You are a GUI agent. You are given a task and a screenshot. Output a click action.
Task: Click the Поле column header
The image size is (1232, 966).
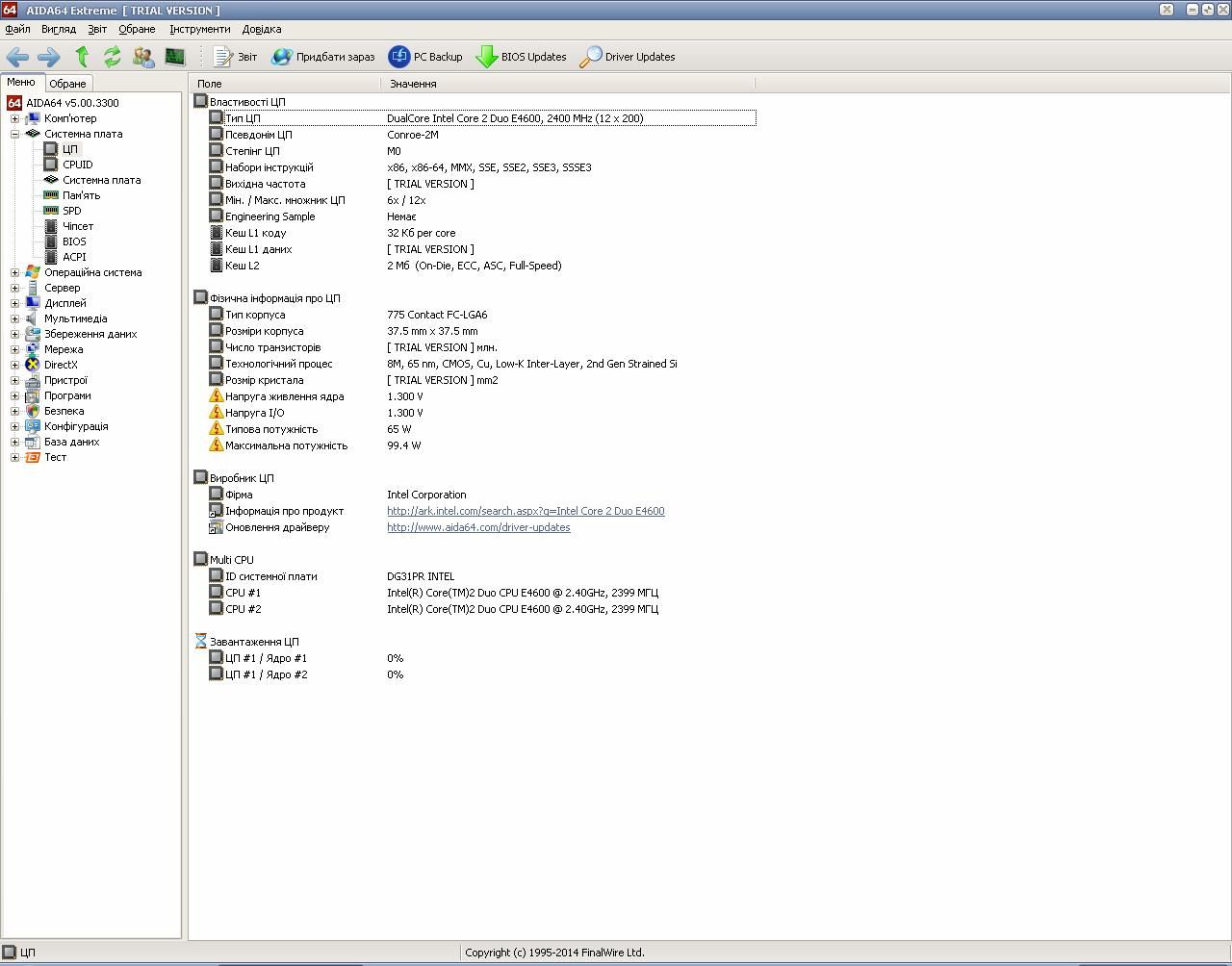286,84
